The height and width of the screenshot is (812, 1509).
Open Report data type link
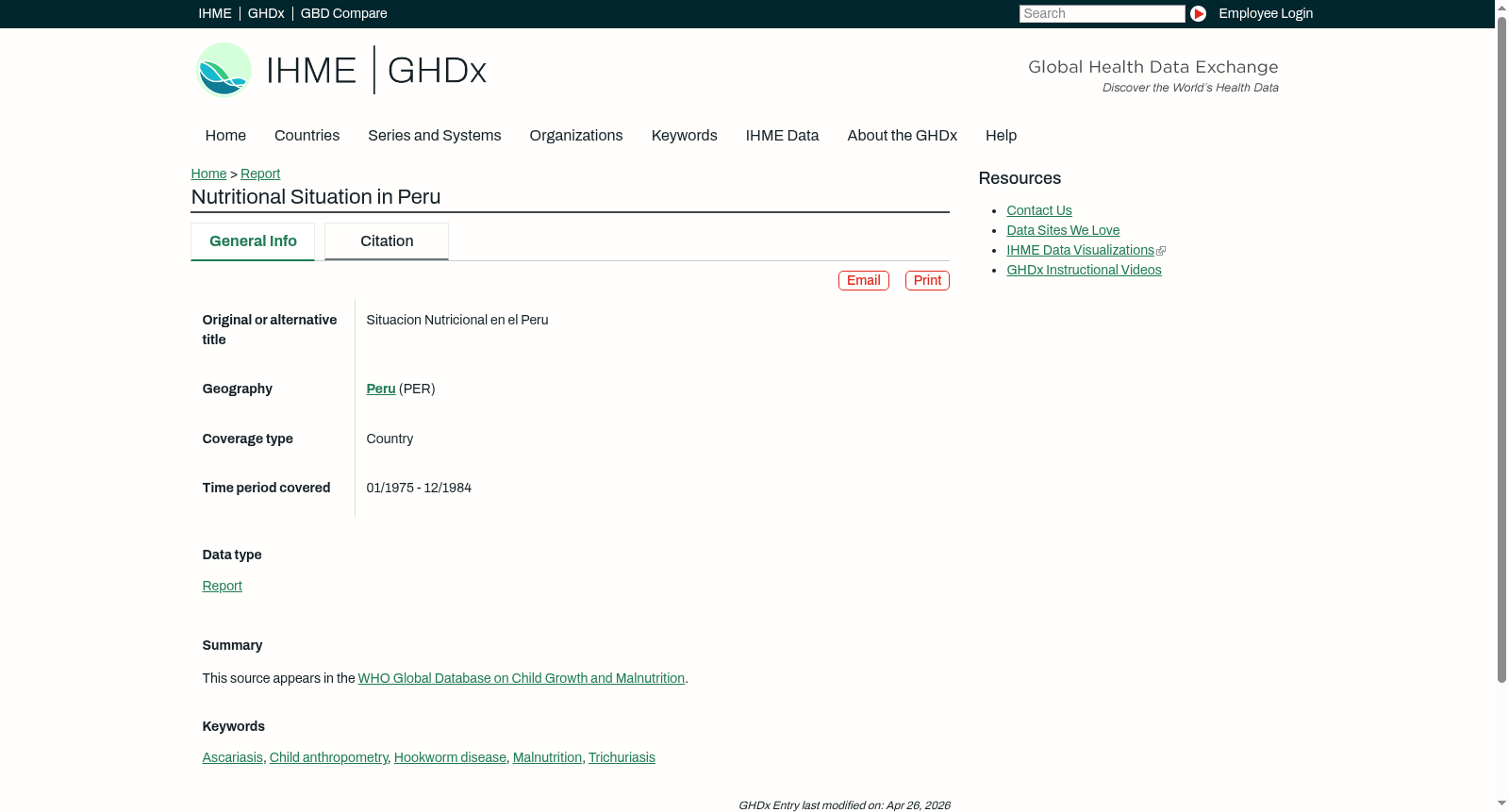click(x=222, y=586)
